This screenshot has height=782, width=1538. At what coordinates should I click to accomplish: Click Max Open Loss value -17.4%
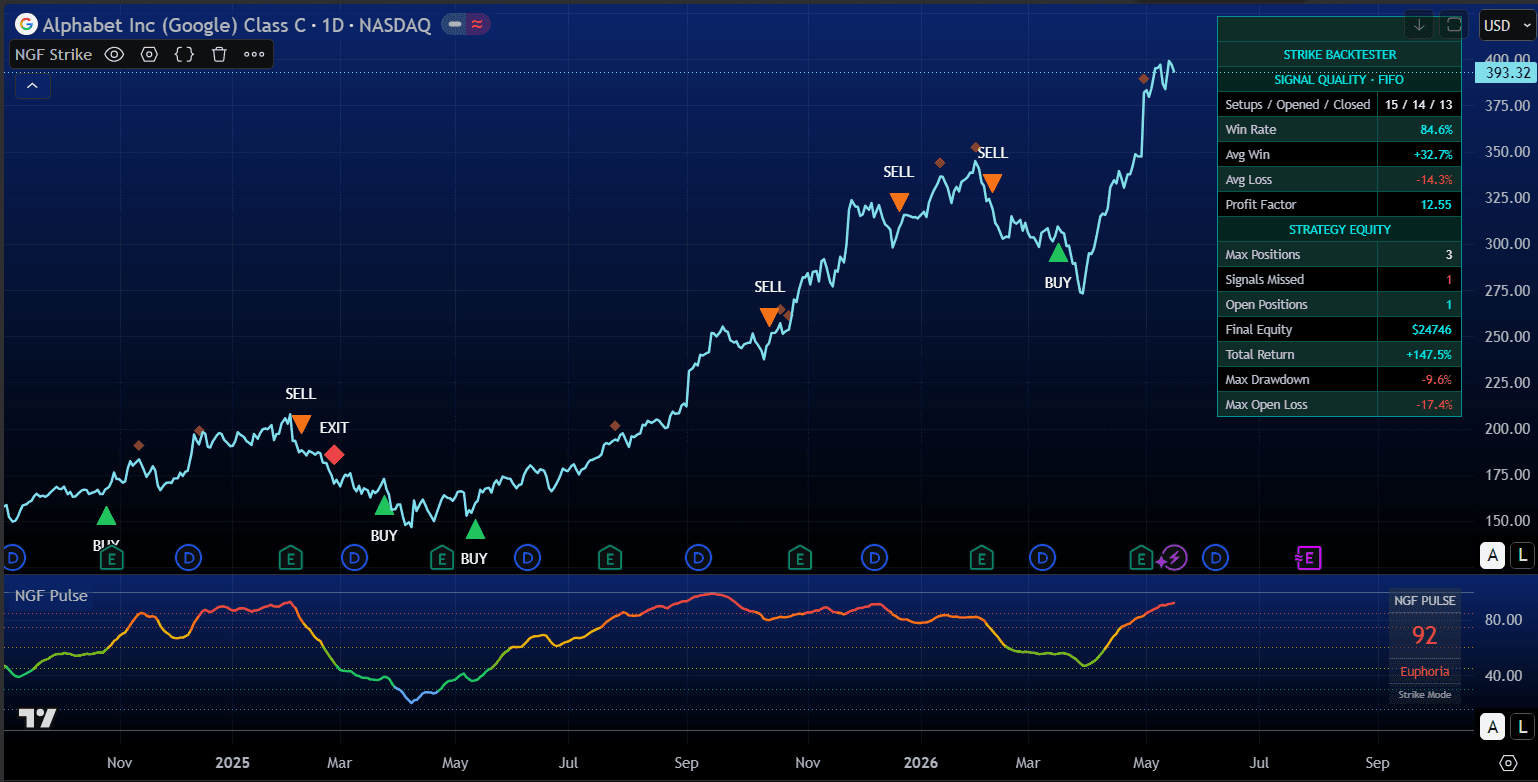click(1435, 405)
